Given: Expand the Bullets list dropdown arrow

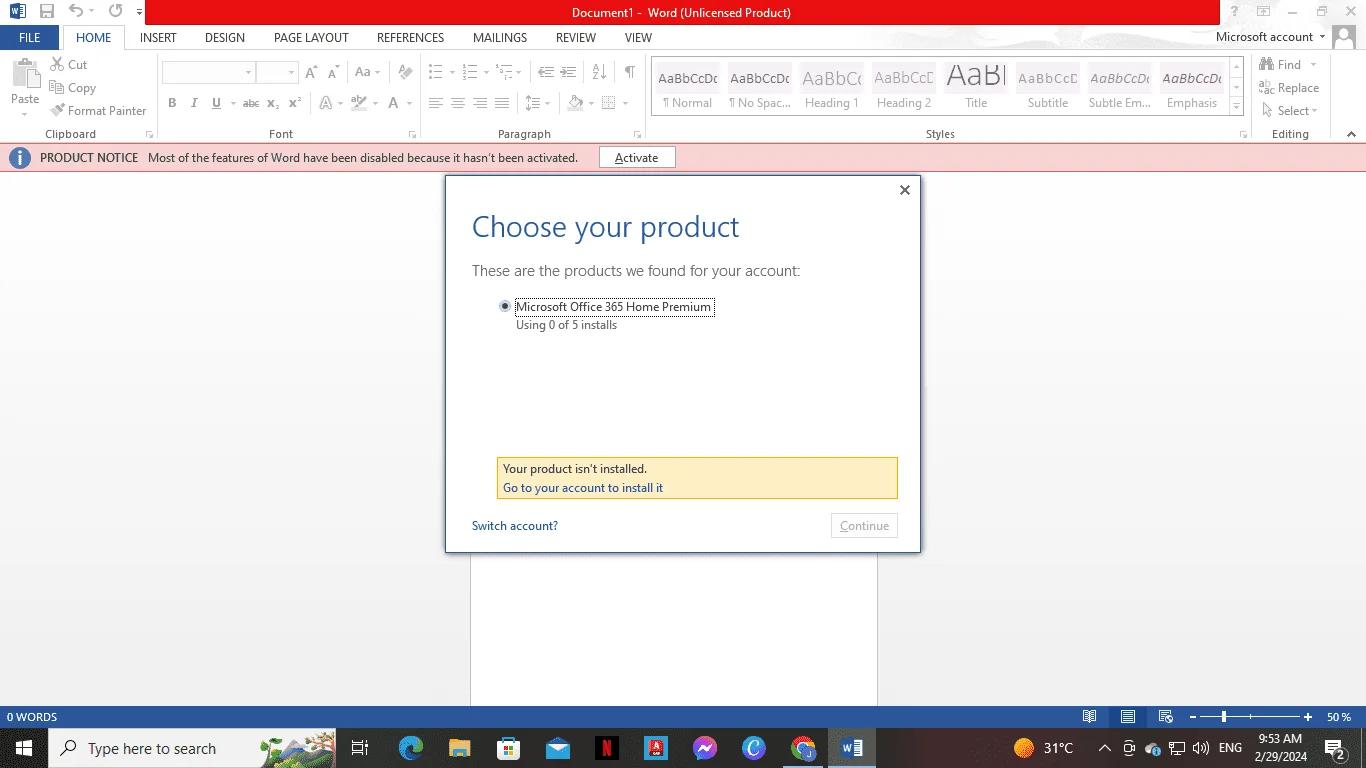Looking at the screenshot, I should (x=452, y=72).
